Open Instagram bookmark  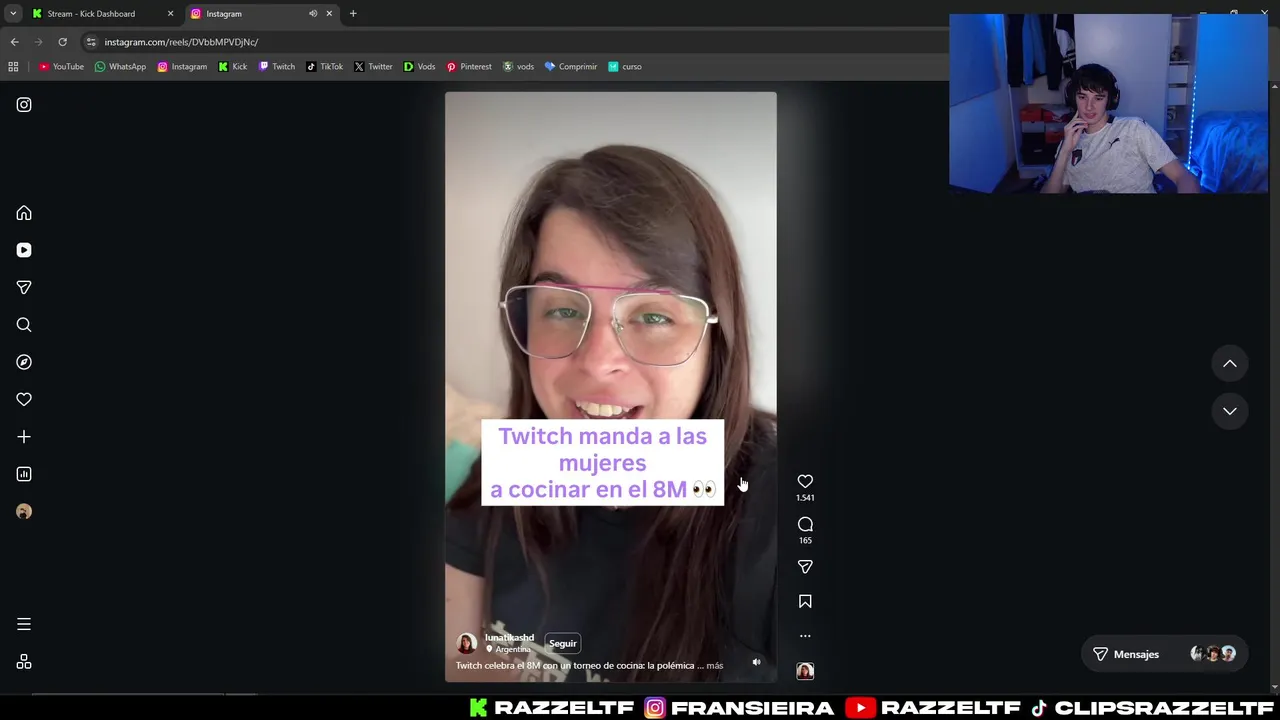click(x=182, y=67)
